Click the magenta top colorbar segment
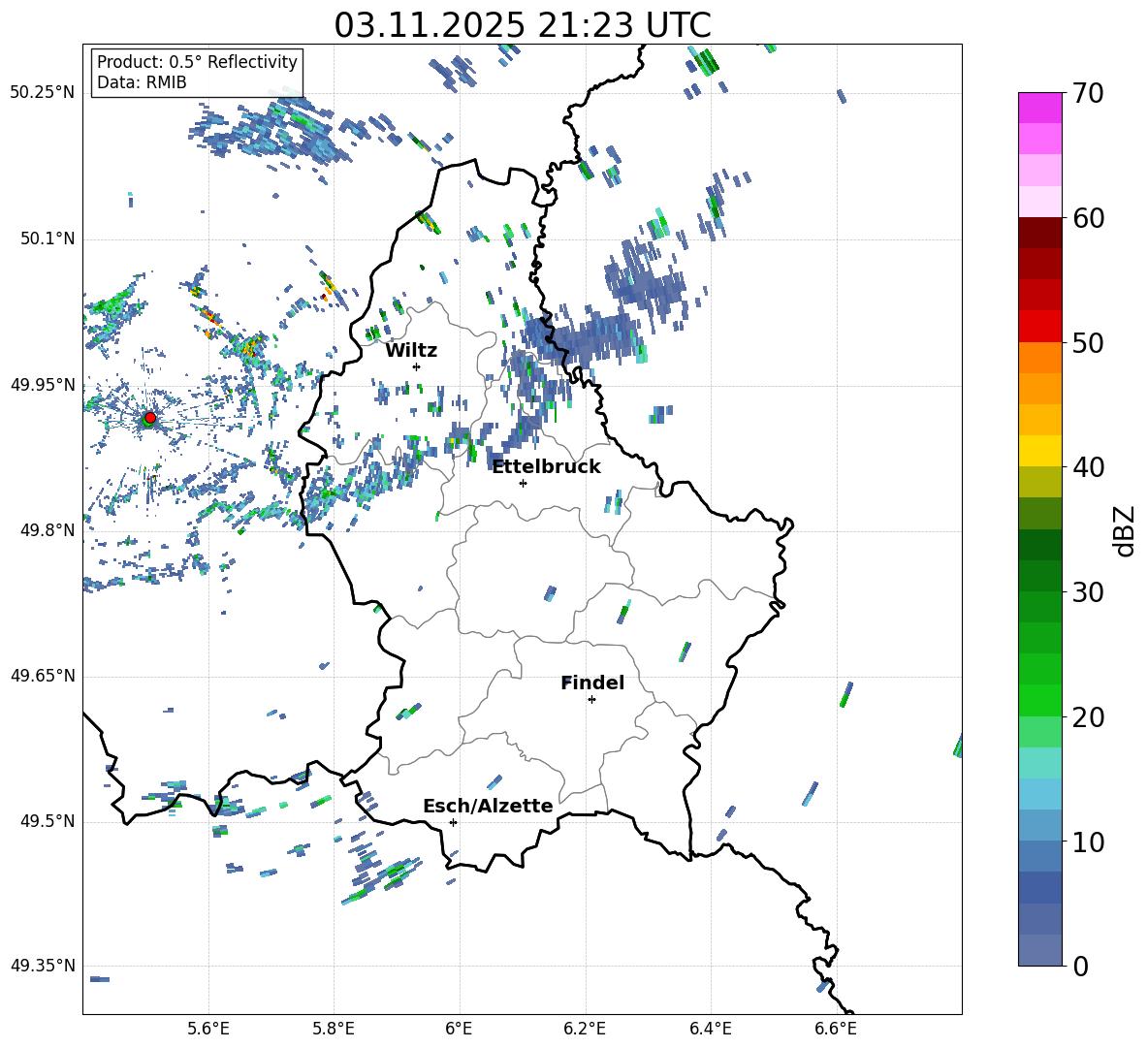Image resolution: width=1148 pixels, height=1048 pixels. point(1039,108)
